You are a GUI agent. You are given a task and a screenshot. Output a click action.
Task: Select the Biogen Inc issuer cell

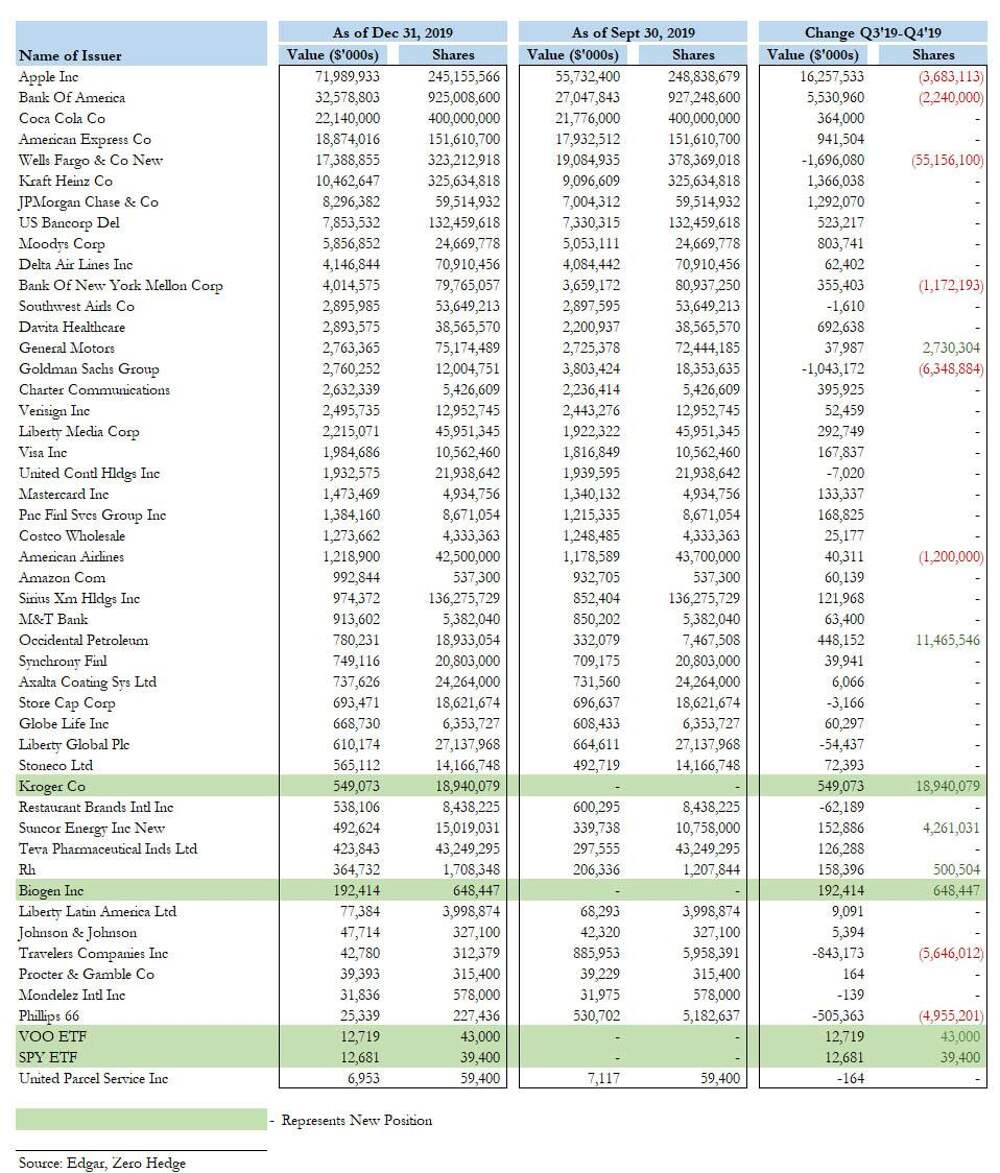click(x=51, y=890)
